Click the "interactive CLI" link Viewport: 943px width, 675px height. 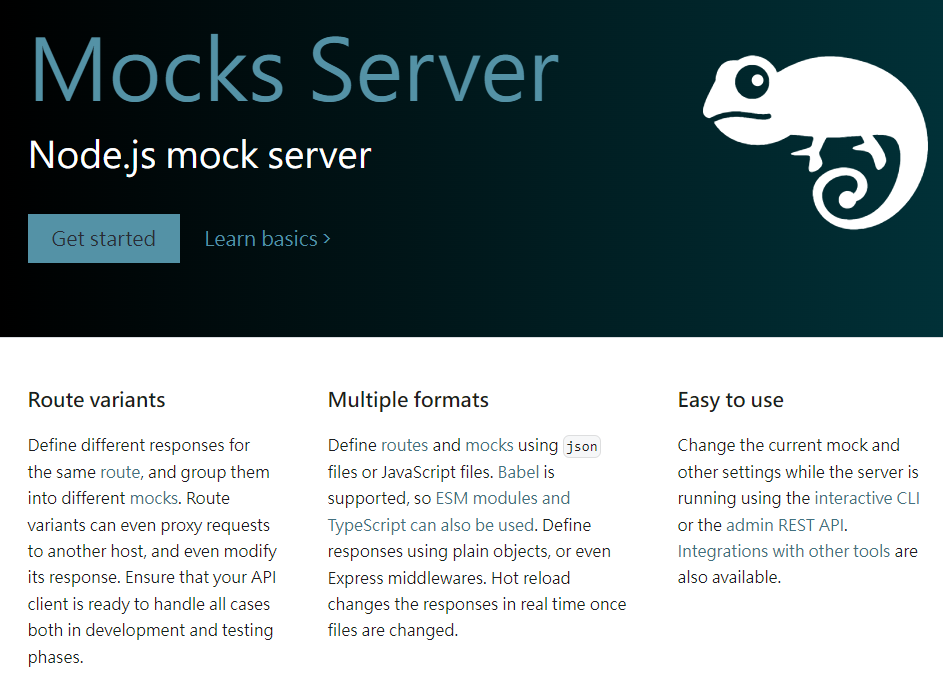click(x=866, y=498)
